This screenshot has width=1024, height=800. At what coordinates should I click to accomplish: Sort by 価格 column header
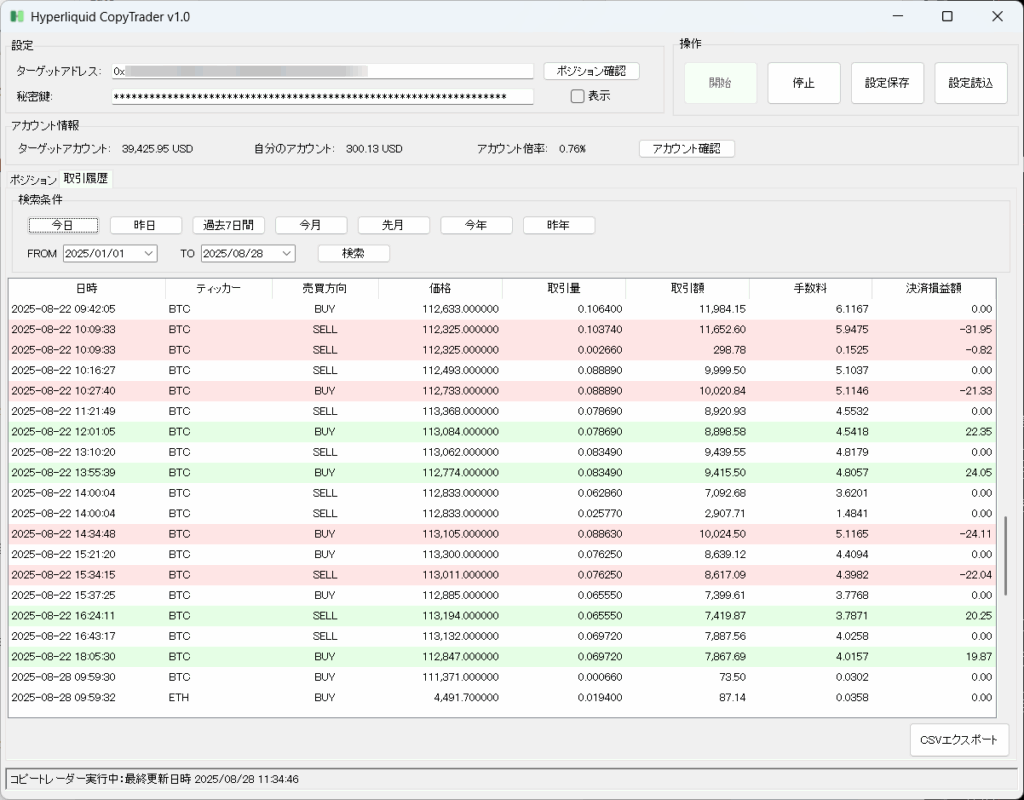440,288
